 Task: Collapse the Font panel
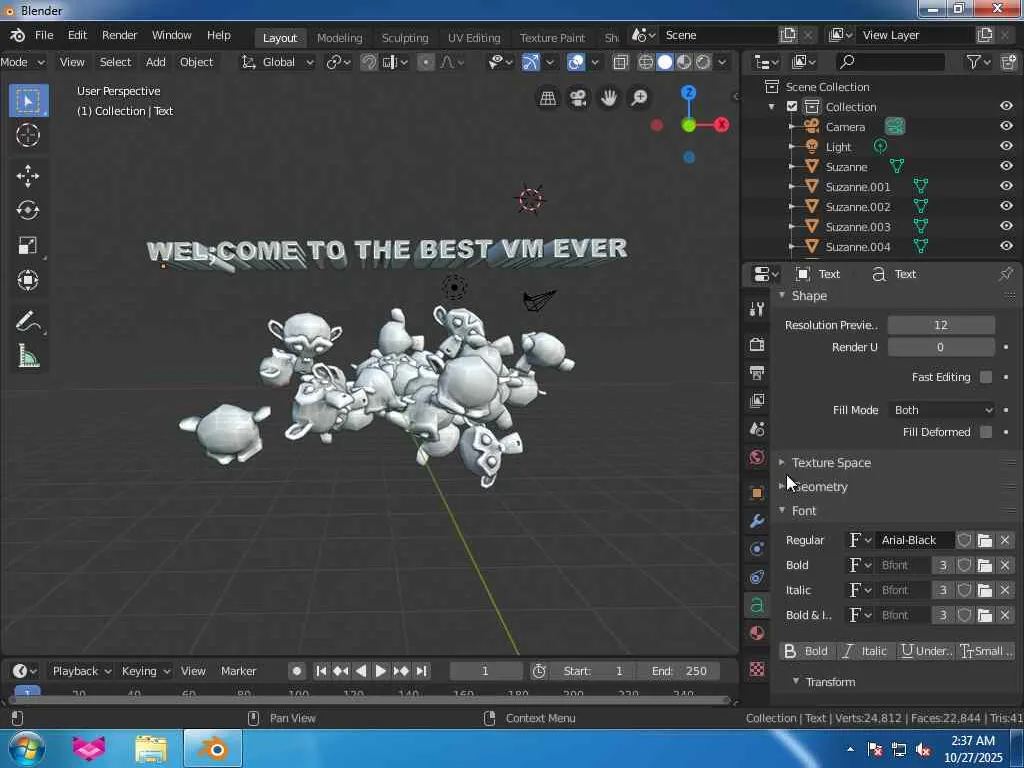pyautogui.click(x=803, y=511)
